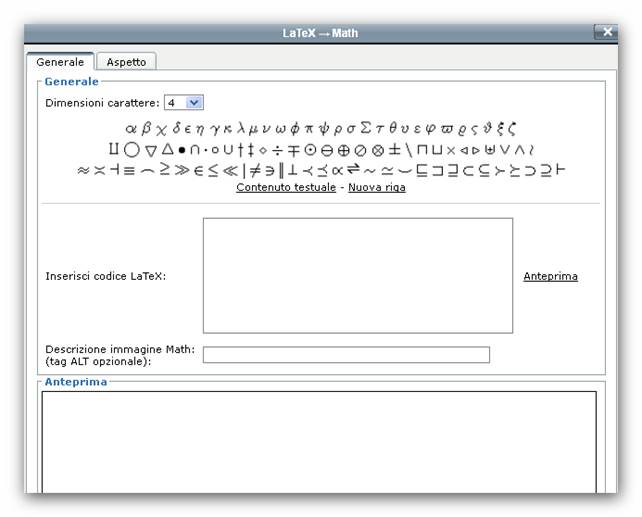This screenshot has height=517, width=642.
Task: Insert the tau τ symbol
Action: (x=379, y=130)
